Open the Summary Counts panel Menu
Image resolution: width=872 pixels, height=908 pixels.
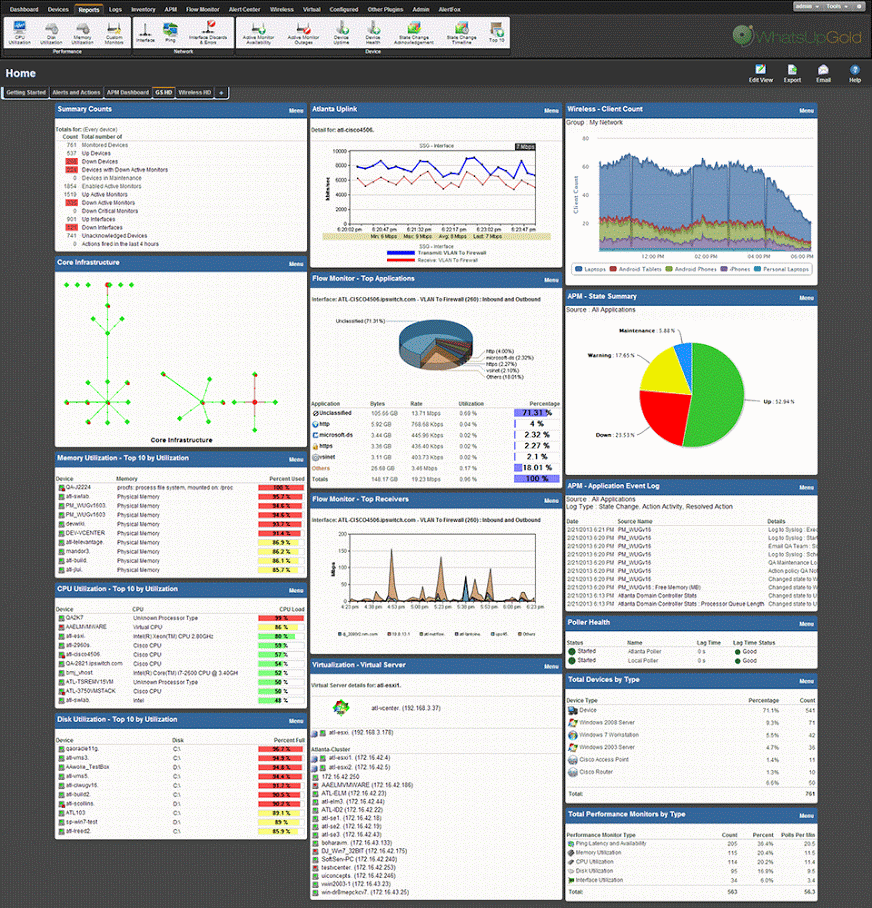(296, 110)
